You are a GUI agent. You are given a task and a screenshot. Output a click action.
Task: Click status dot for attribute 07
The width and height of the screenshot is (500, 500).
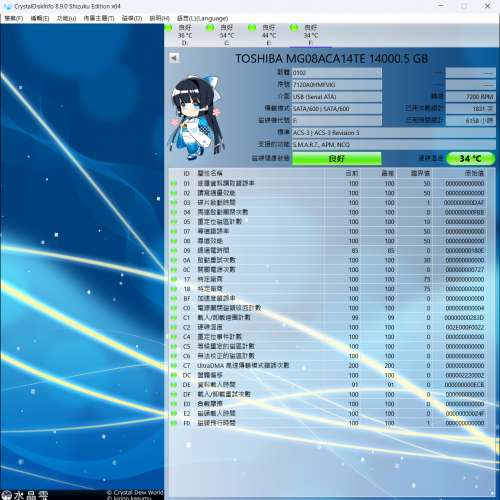click(174, 231)
